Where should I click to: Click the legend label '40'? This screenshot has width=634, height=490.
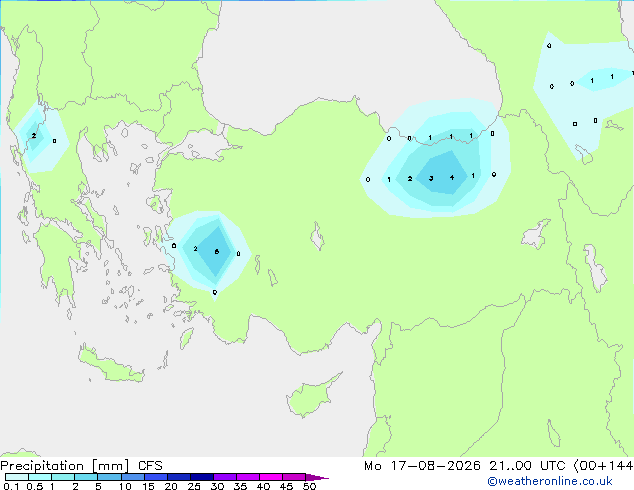pyautogui.click(x=263, y=486)
